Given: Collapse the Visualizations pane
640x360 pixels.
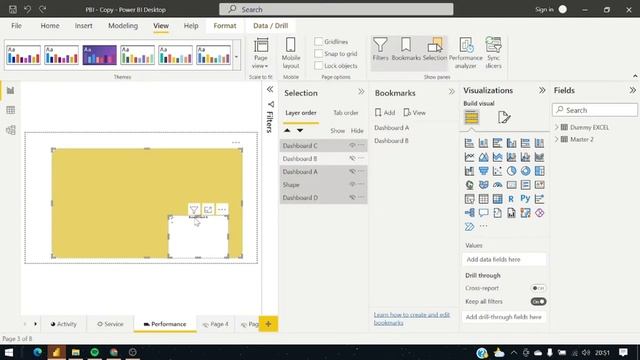Looking at the screenshot, I should point(542,90).
